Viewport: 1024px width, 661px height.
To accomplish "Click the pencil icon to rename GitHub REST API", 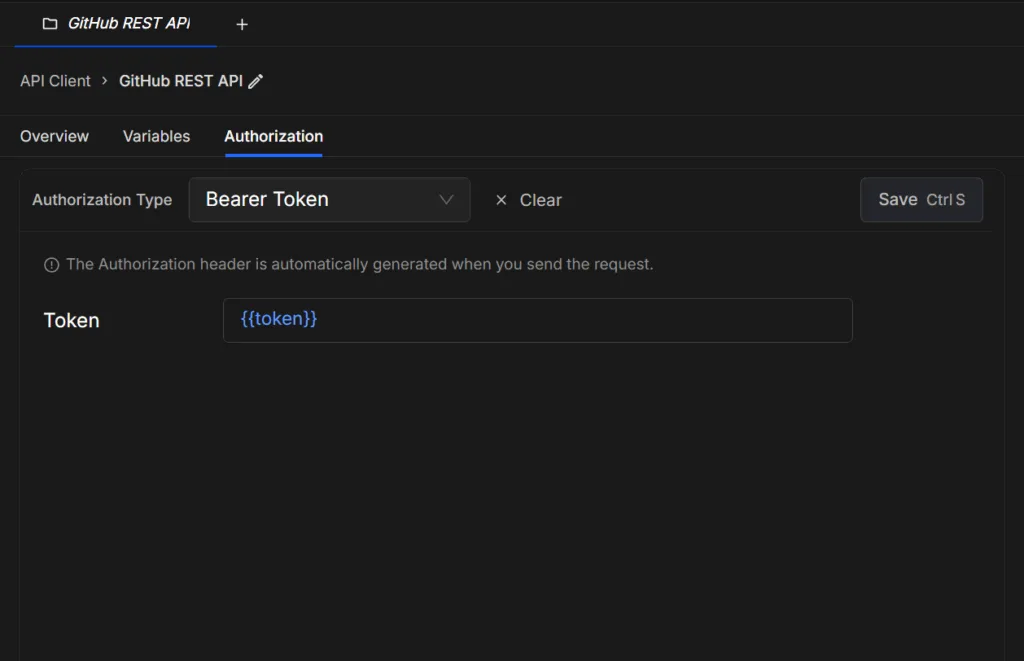I will 255,81.
